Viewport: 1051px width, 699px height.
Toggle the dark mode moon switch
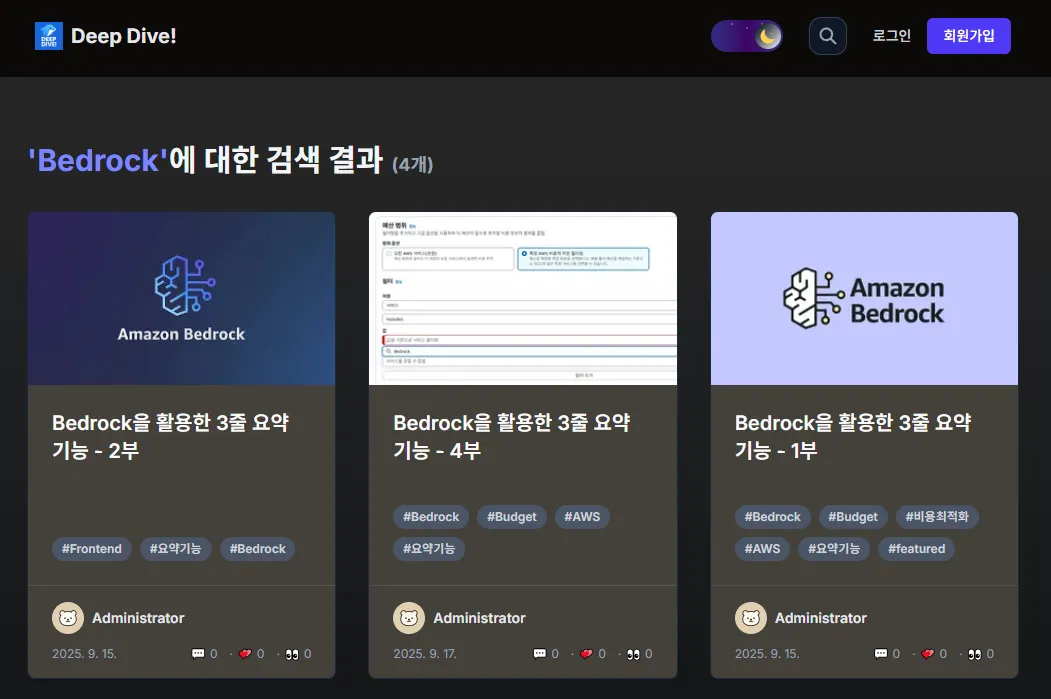[747, 36]
